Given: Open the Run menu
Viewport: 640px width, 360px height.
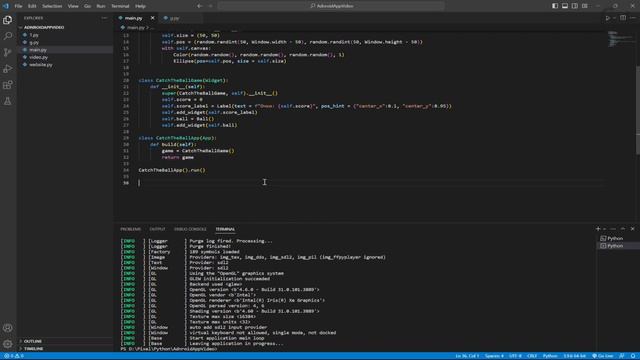Looking at the screenshot, I should pyautogui.click(x=101, y=6).
